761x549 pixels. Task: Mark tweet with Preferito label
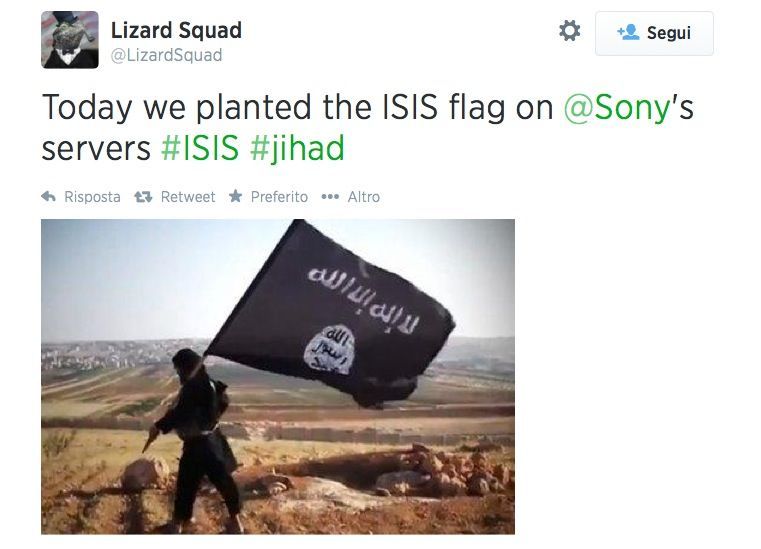tap(279, 197)
